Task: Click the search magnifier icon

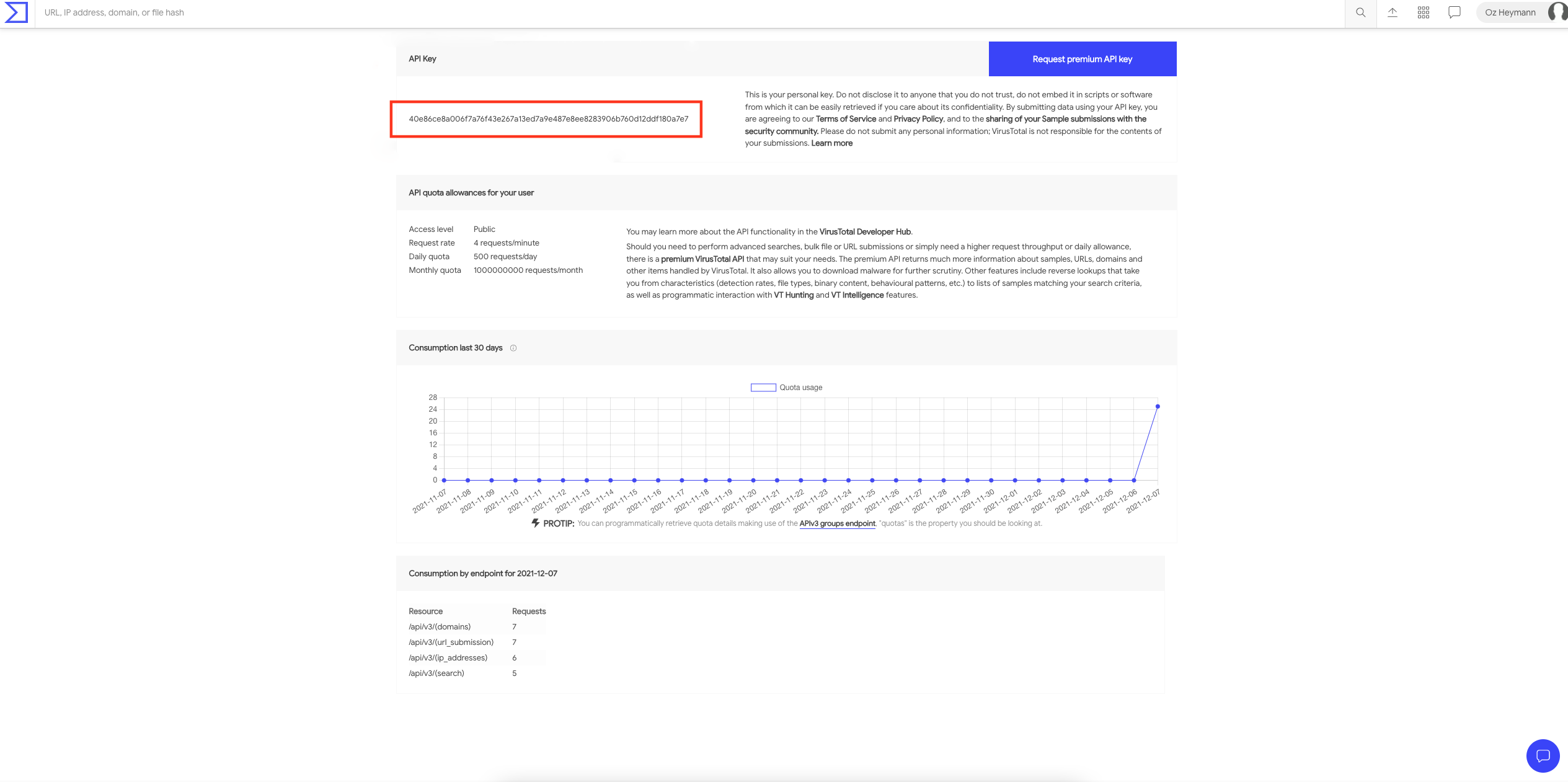Action: 1360,12
